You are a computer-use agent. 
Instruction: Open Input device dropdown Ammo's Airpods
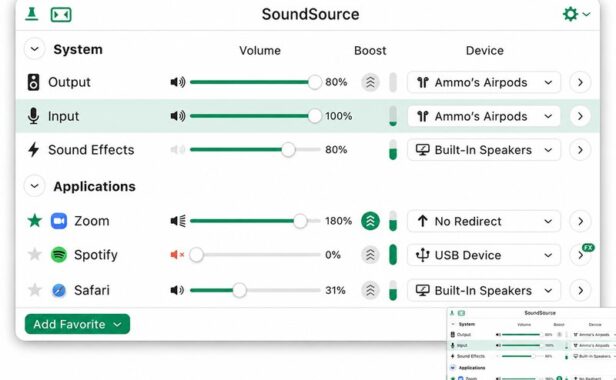(x=484, y=116)
